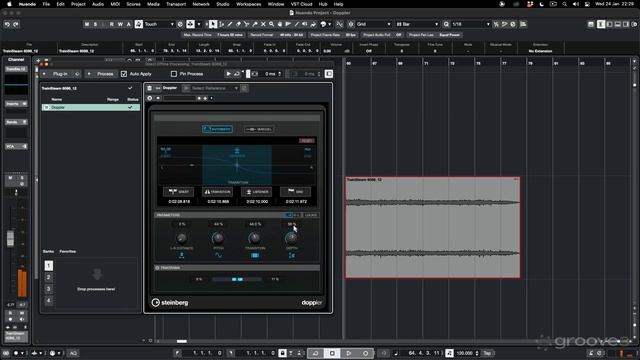Click the channel volume fader
The height and width of the screenshot is (360, 640).
[x=10, y=238]
